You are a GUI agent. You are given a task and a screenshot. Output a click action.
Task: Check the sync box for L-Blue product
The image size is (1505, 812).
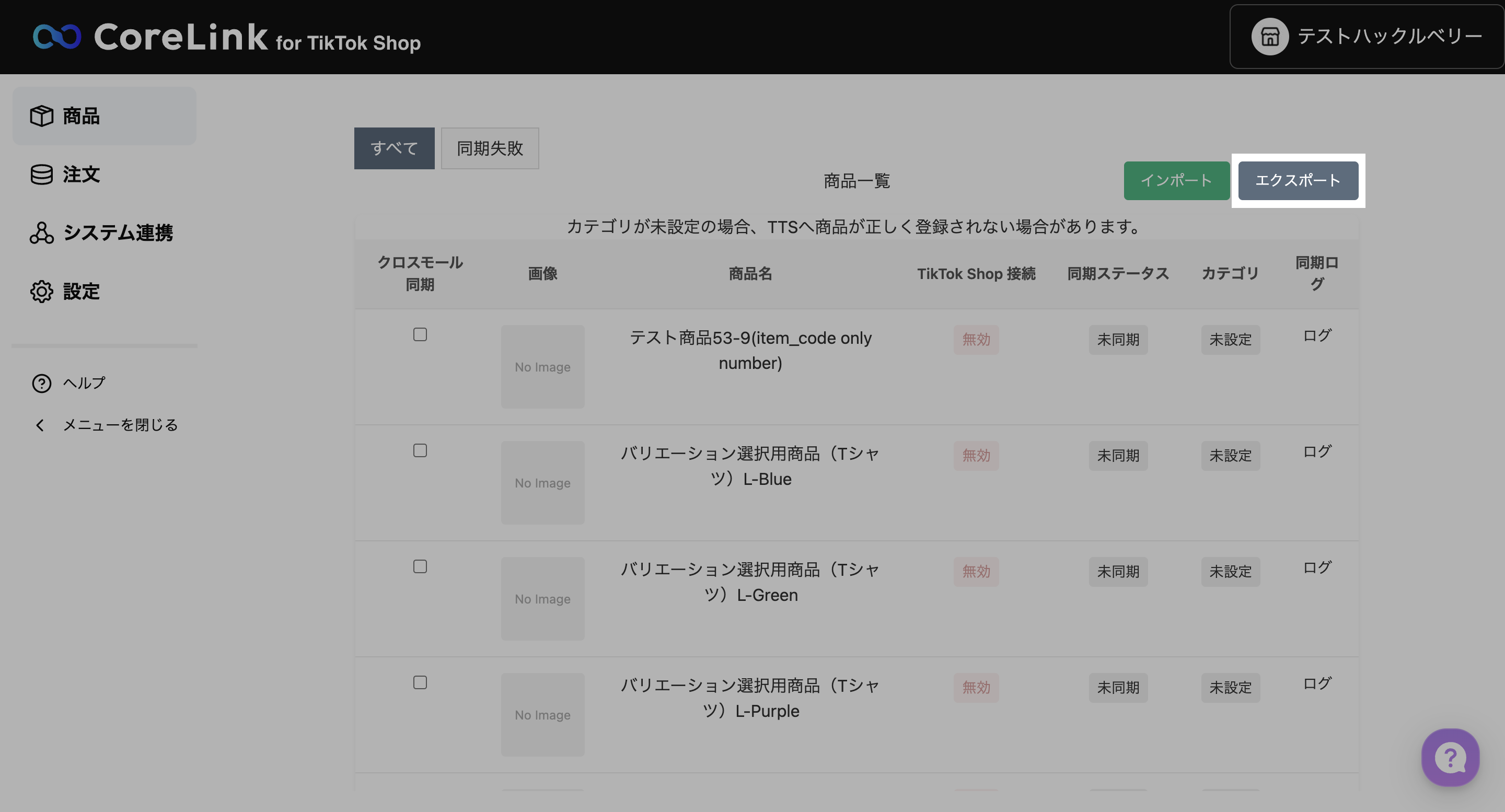pyautogui.click(x=420, y=450)
